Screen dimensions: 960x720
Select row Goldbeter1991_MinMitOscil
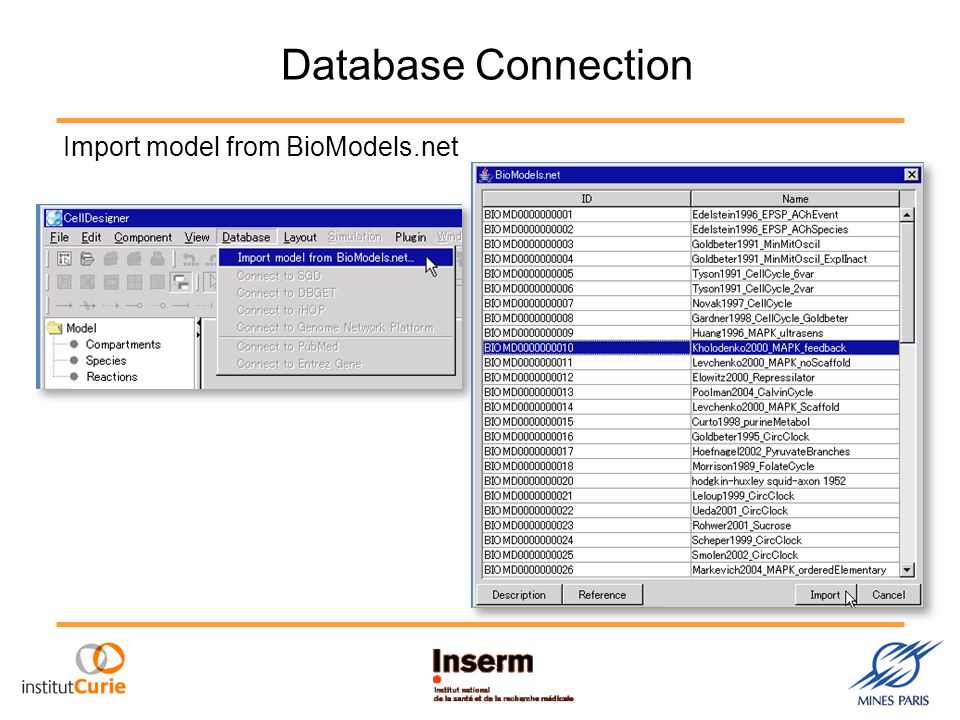point(691,244)
